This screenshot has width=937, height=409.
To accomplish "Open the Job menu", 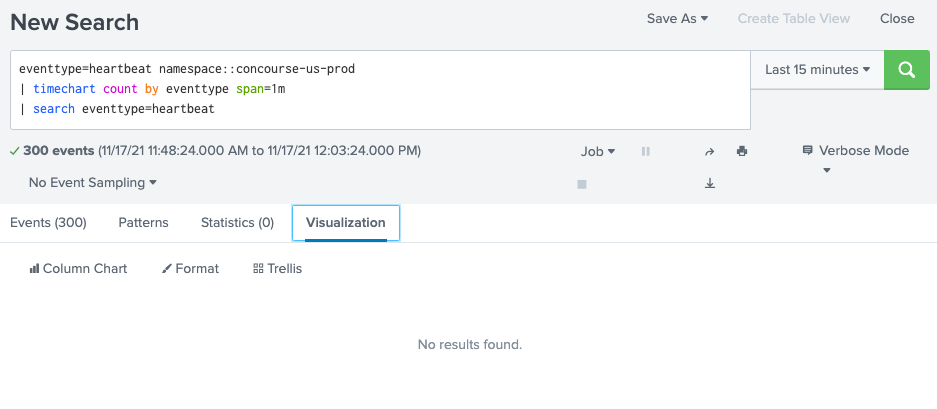I will point(598,152).
